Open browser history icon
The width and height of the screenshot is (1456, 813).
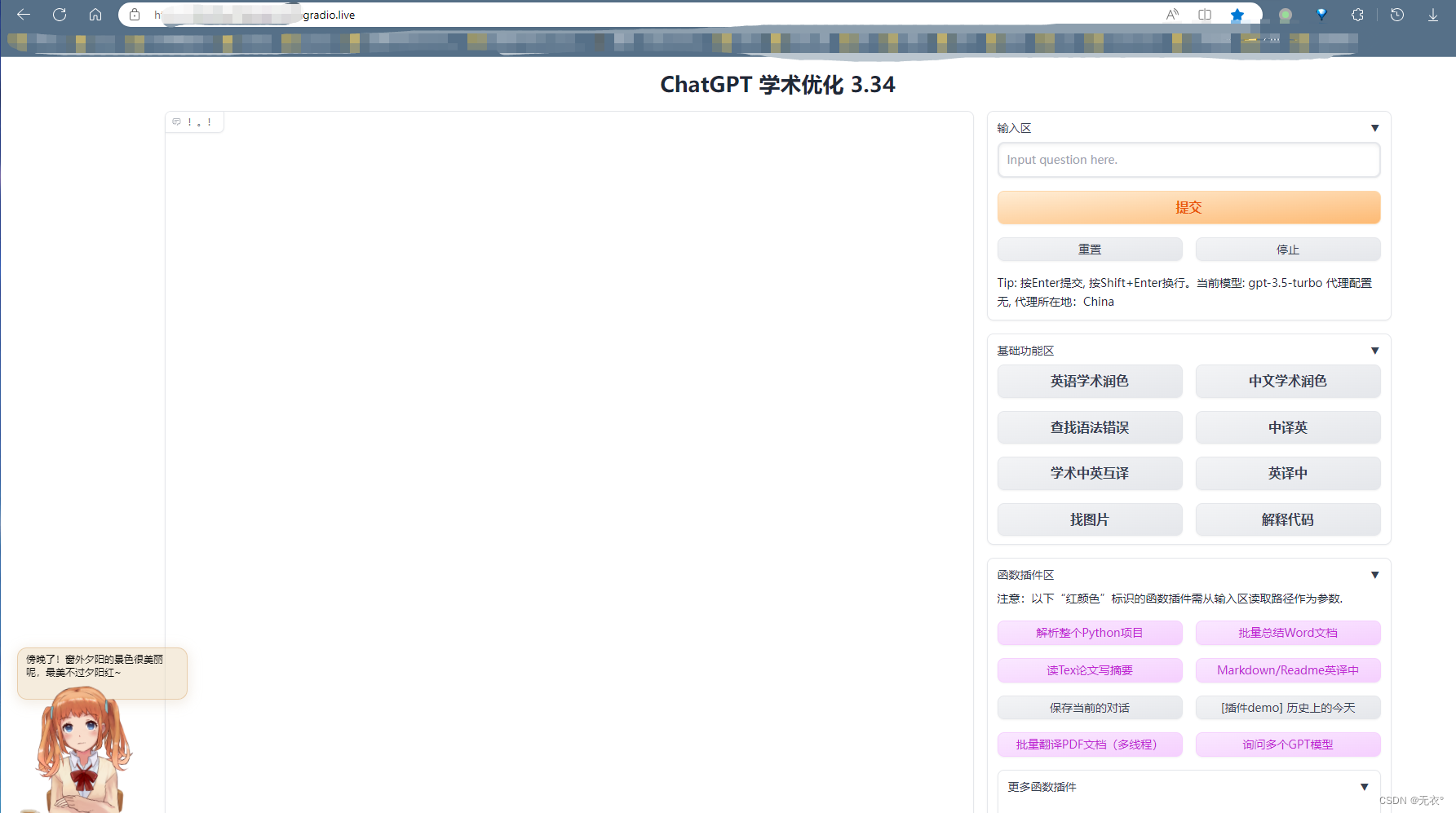coord(1397,15)
